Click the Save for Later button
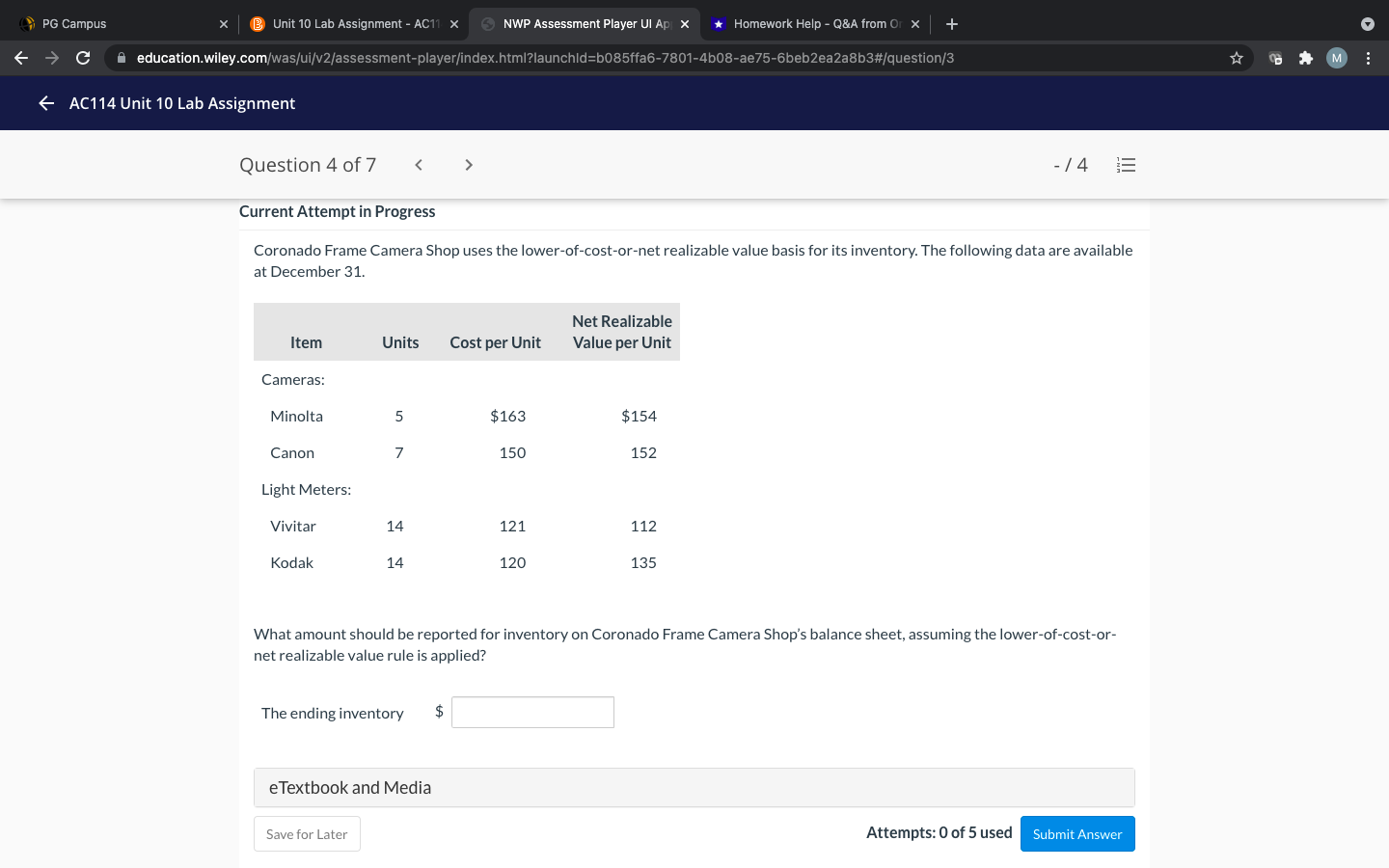The width and height of the screenshot is (1389, 868). pyautogui.click(x=307, y=834)
